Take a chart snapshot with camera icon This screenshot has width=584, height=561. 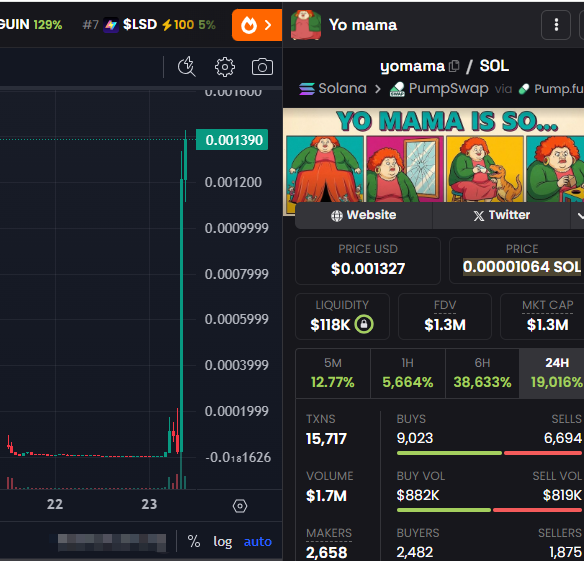coord(263,67)
